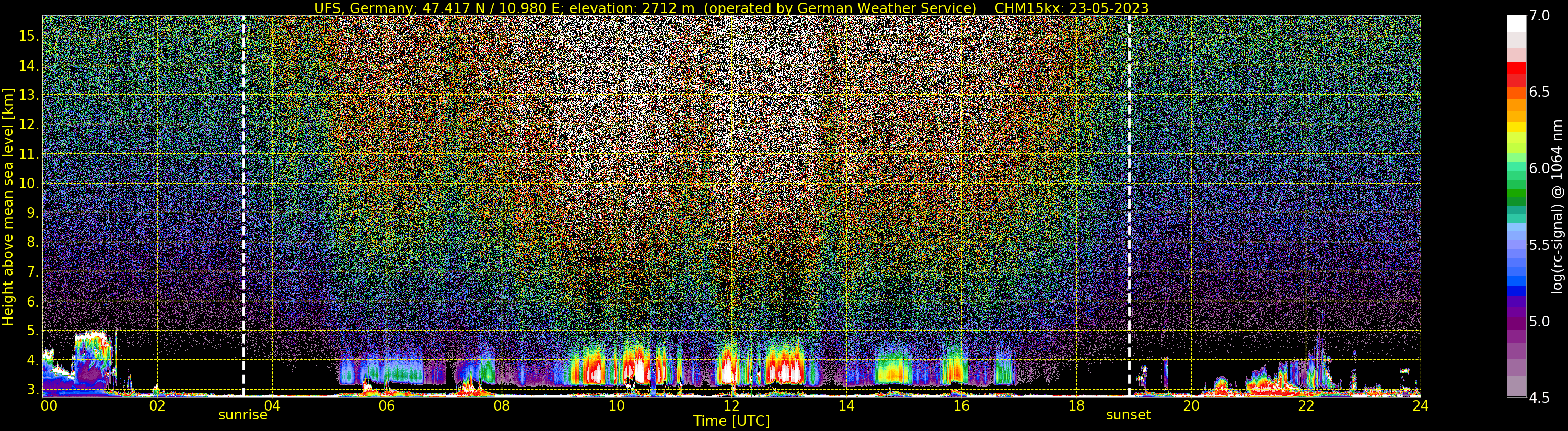Click the 00 tick on the time axis
The image size is (1568, 431).
(x=49, y=405)
